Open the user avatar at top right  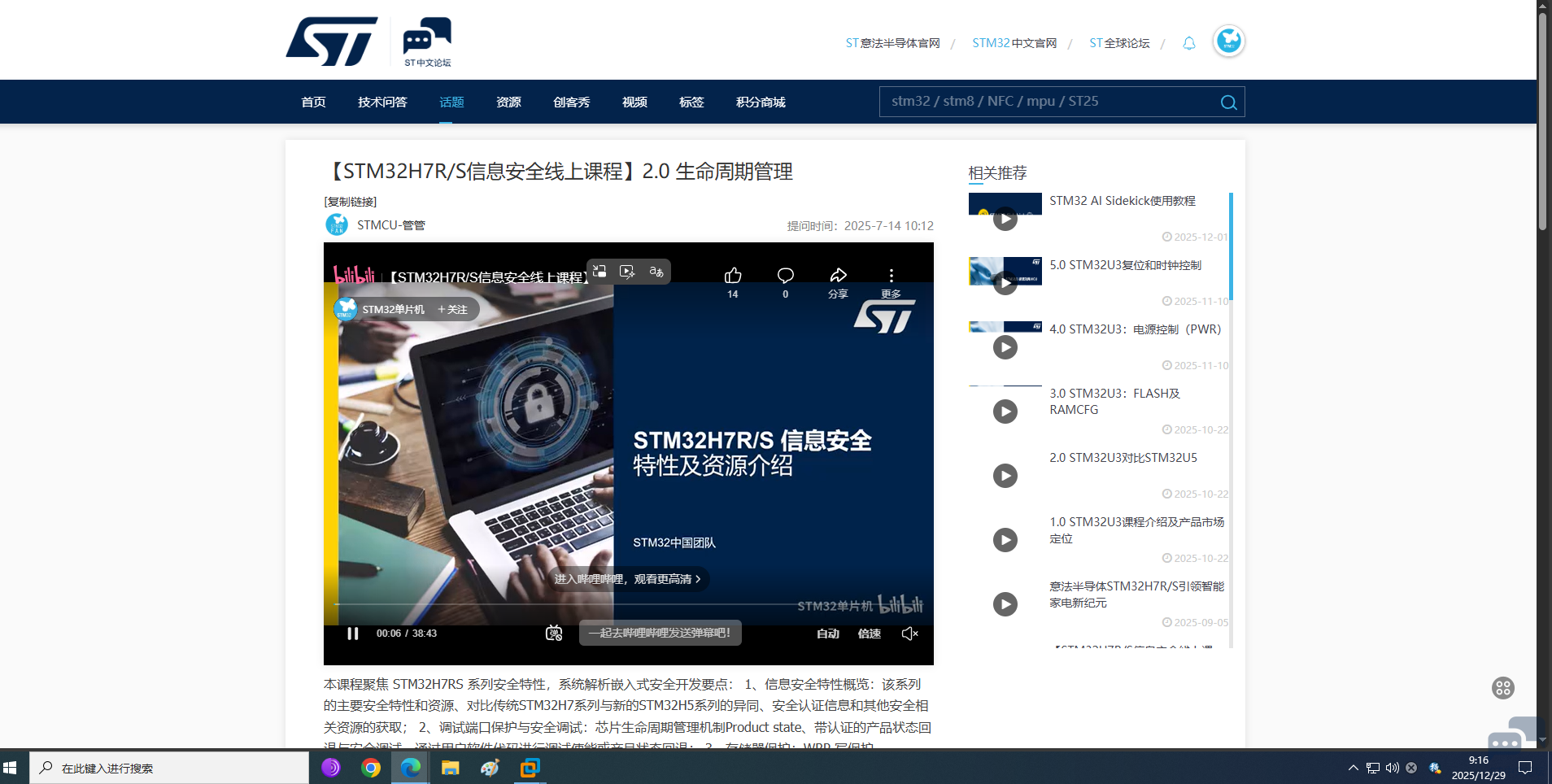[1228, 41]
